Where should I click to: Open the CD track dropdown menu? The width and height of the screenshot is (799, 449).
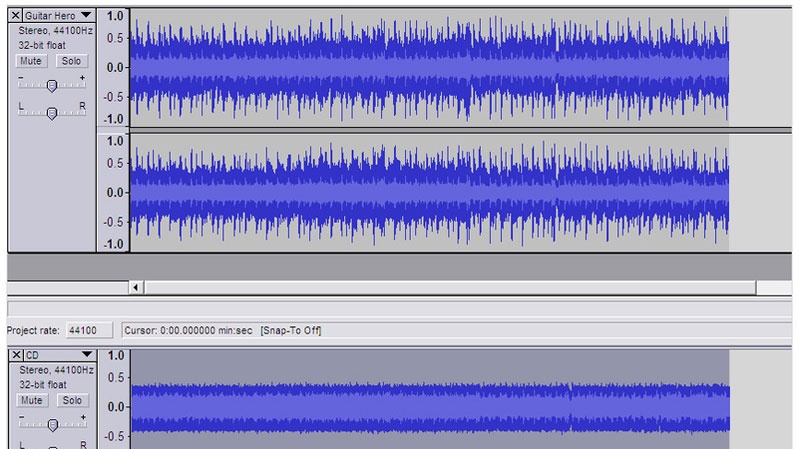coord(58,355)
